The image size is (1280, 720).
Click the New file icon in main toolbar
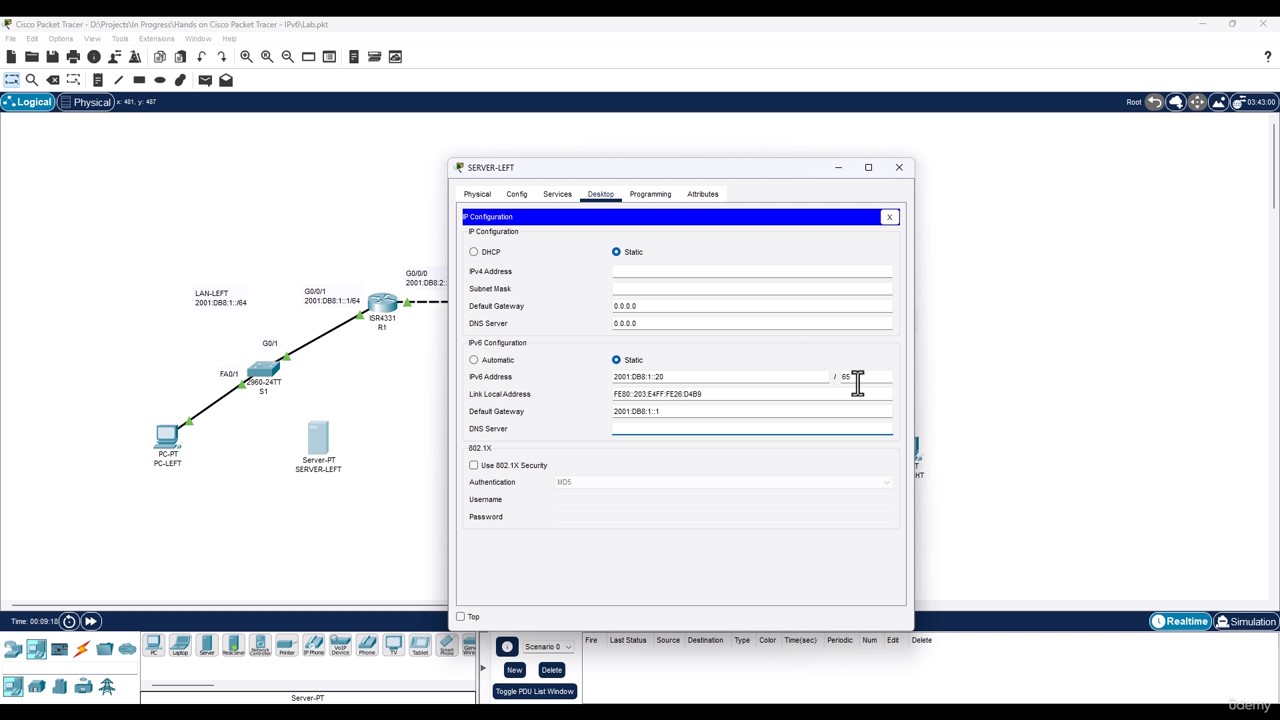(x=11, y=57)
